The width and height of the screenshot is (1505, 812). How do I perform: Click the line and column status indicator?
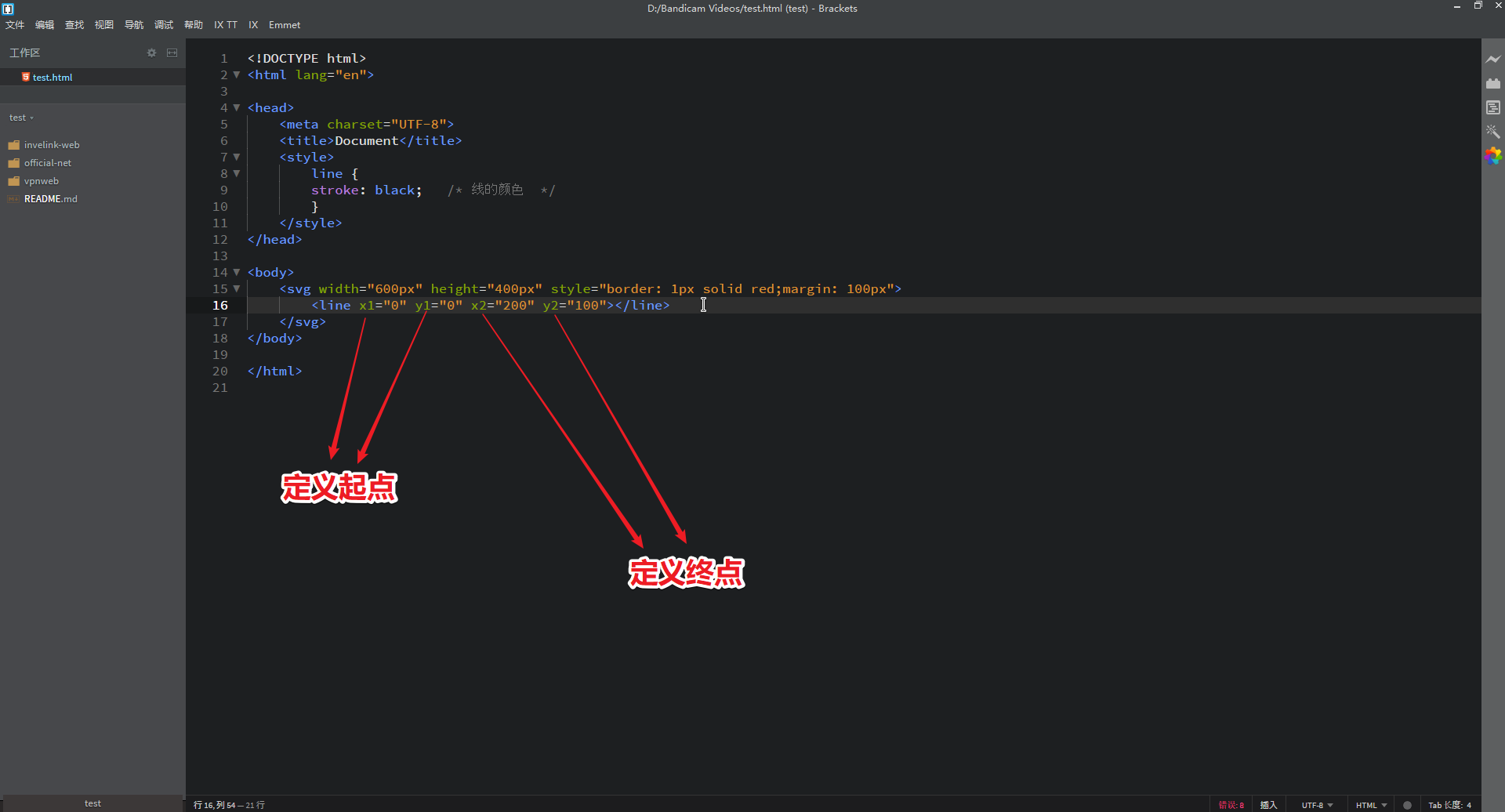228,804
